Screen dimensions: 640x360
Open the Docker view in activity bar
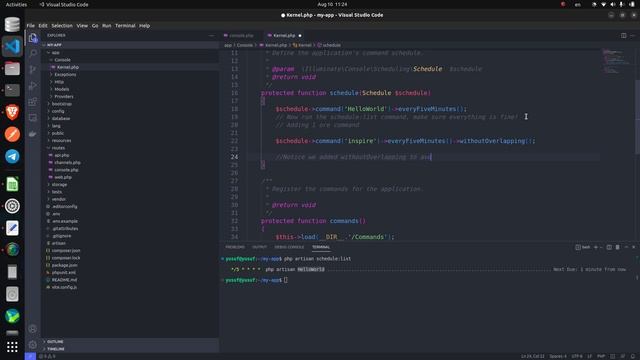point(33,134)
